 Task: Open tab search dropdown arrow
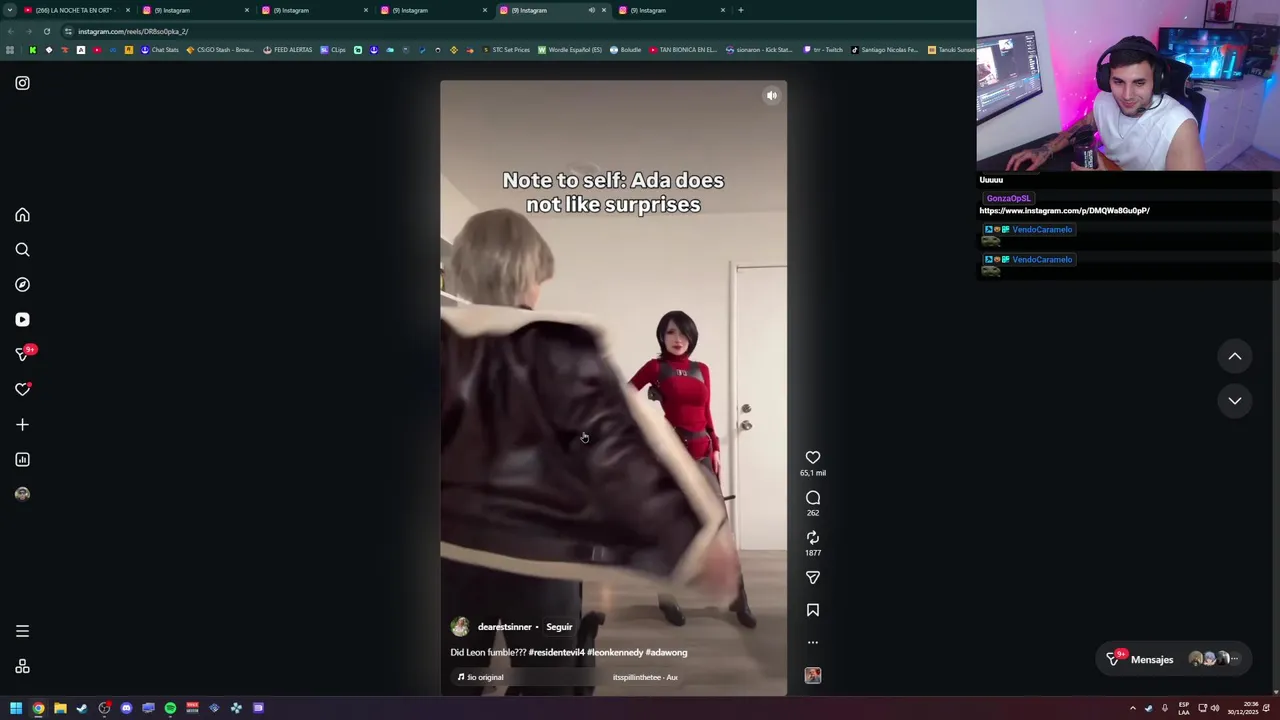tap(9, 10)
